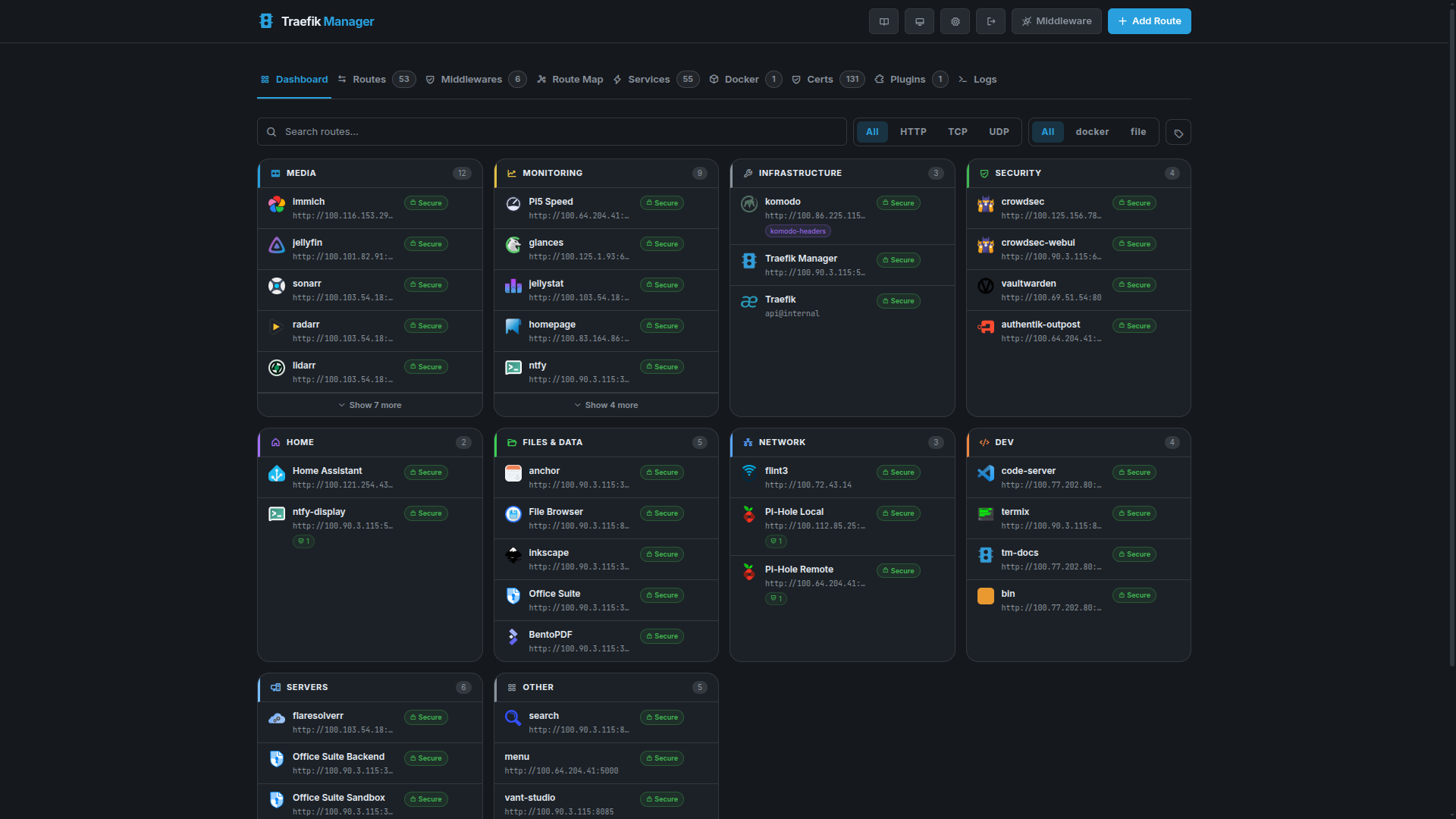Select the Pi-Hole Local icon in Network card
Screen dimensions: 1456x819
749,515
